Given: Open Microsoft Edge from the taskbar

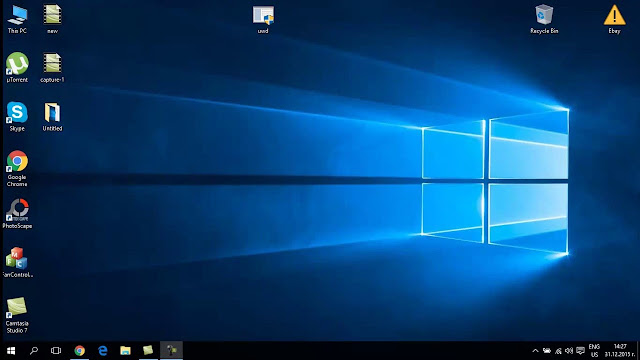Looking at the screenshot, I should click(102, 351).
